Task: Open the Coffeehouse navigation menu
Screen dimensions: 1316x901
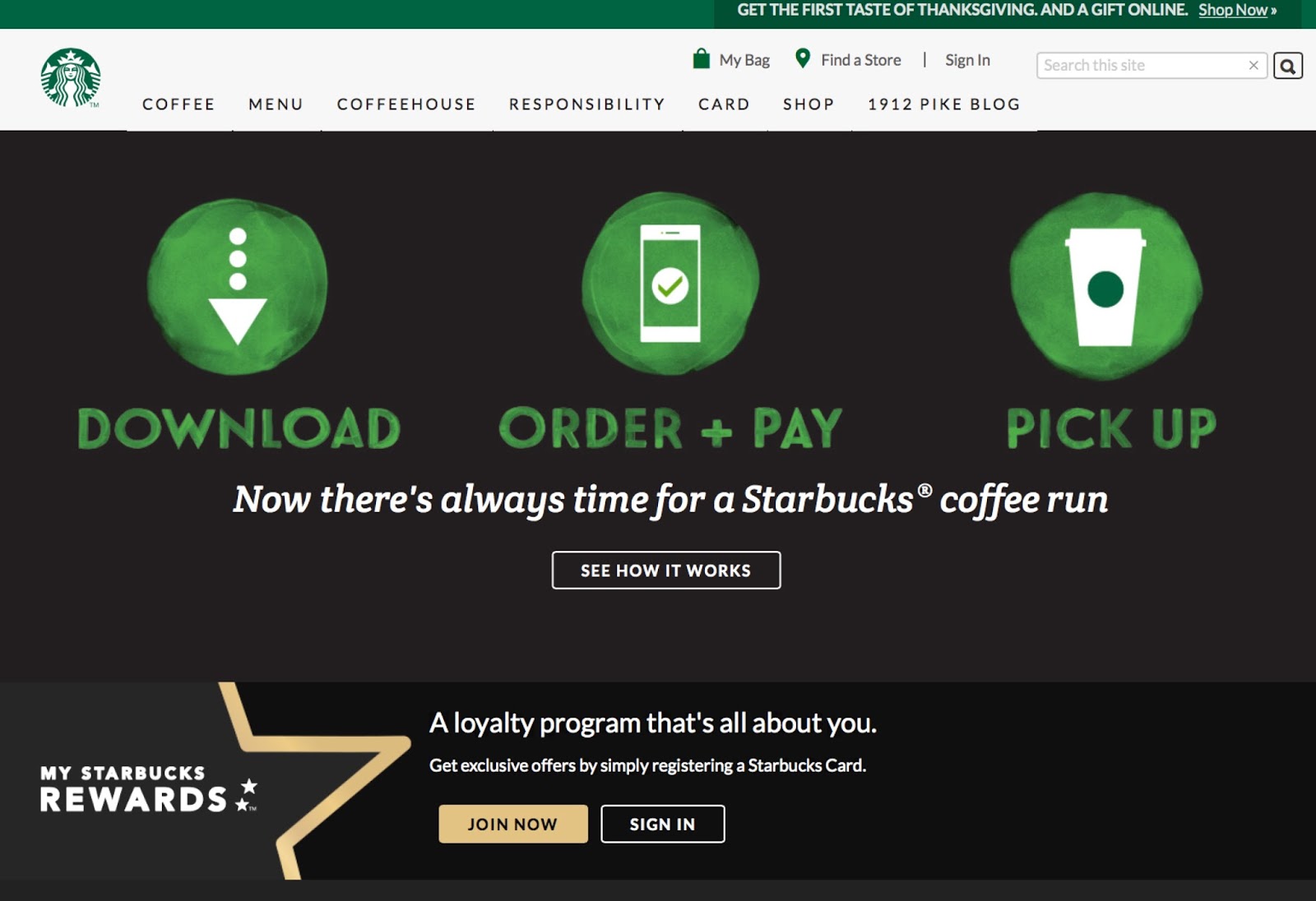Action: [406, 104]
